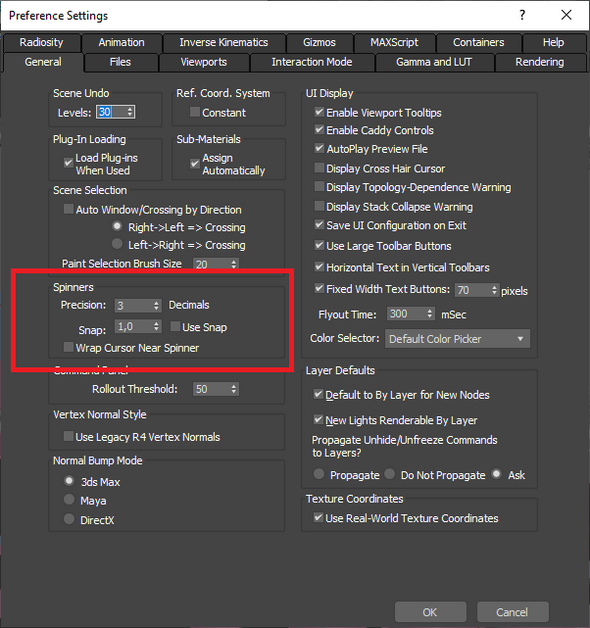590x628 pixels.
Task: Click the Spinners Precision stepper arrows
Action: pos(156,306)
